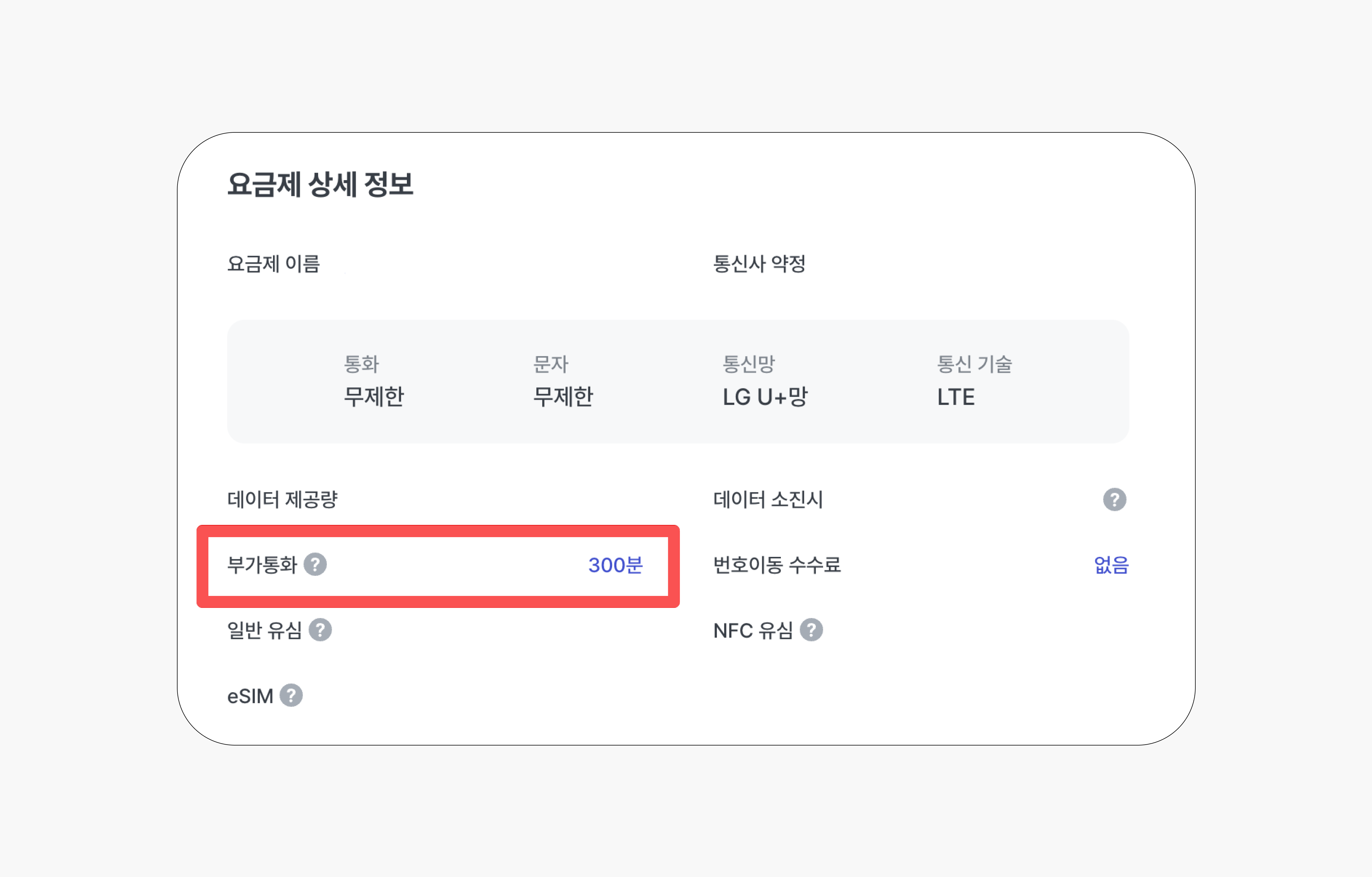Image resolution: width=1372 pixels, height=877 pixels.
Task: Click the 데이터 제공량 label
Action: (283, 499)
